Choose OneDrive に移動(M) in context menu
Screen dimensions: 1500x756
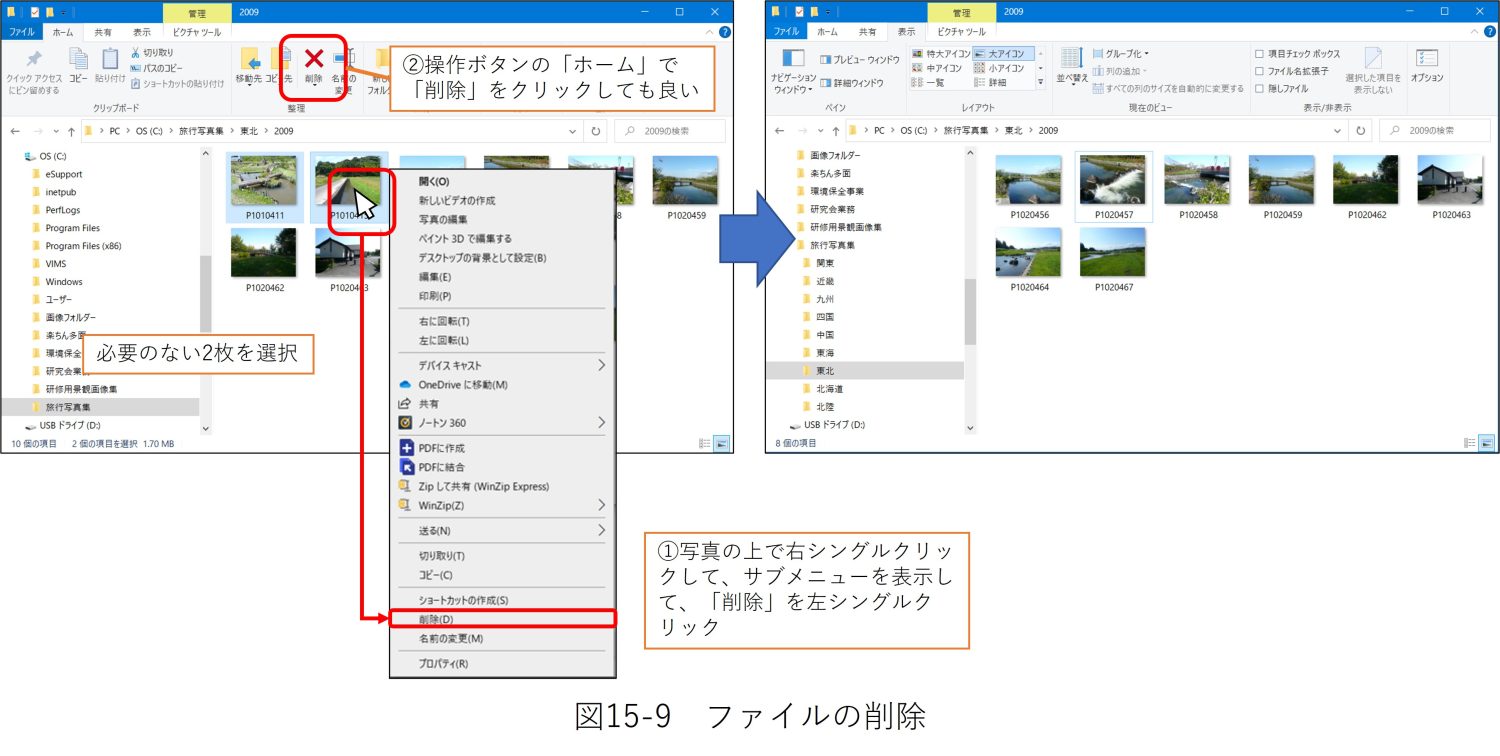click(x=503, y=385)
